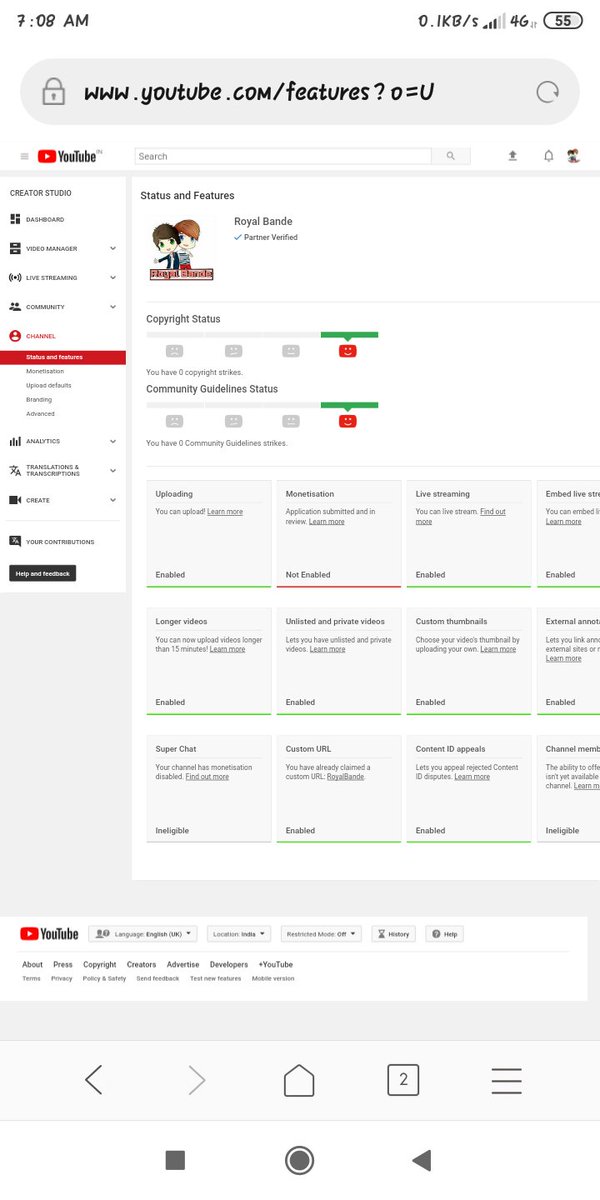Tap the Android back triangle button
The height and width of the screenshot is (1200, 600).
click(422, 1160)
